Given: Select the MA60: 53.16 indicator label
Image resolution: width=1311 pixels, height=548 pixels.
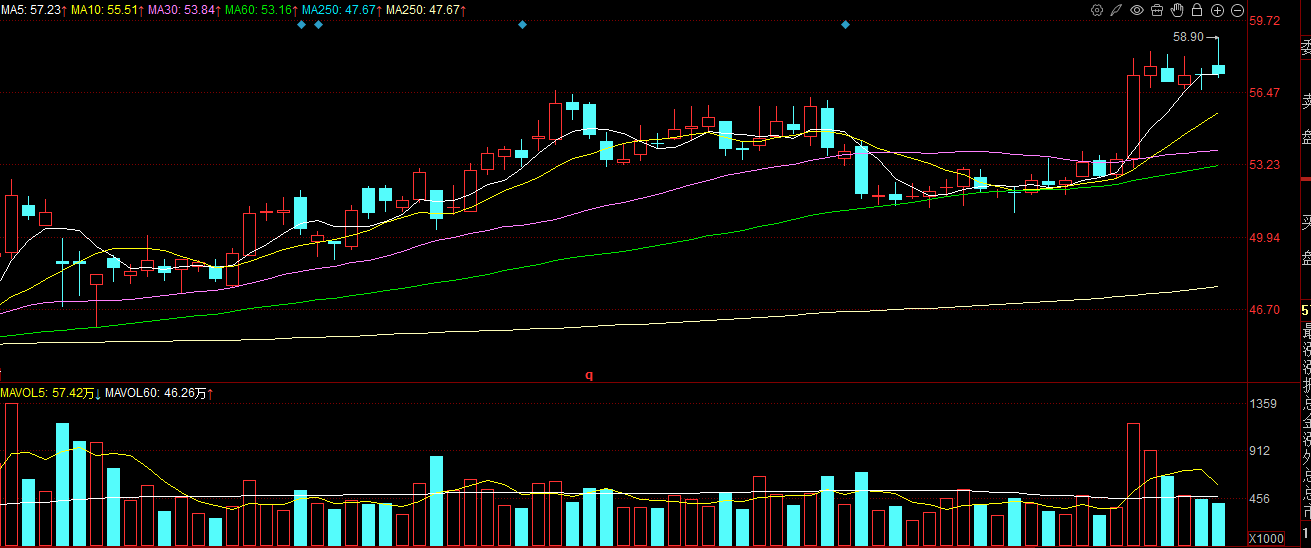Looking at the screenshot, I should [x=261, y=10].
